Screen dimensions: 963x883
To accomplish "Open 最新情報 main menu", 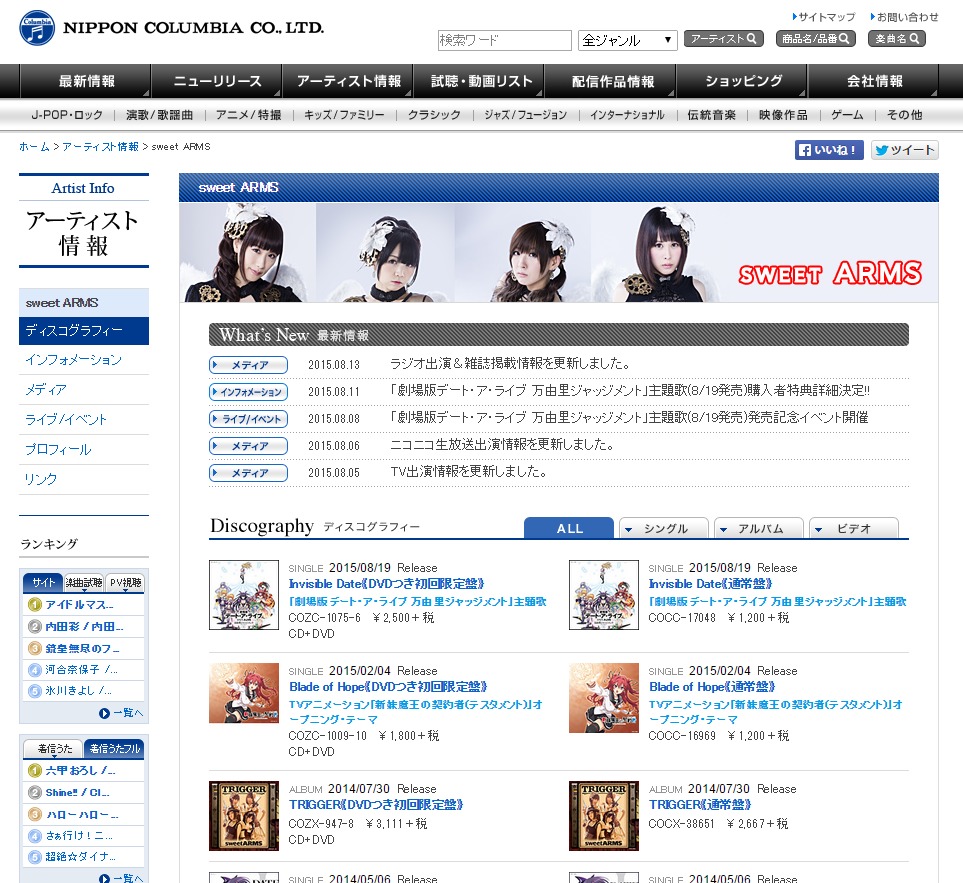I will 85,81.
